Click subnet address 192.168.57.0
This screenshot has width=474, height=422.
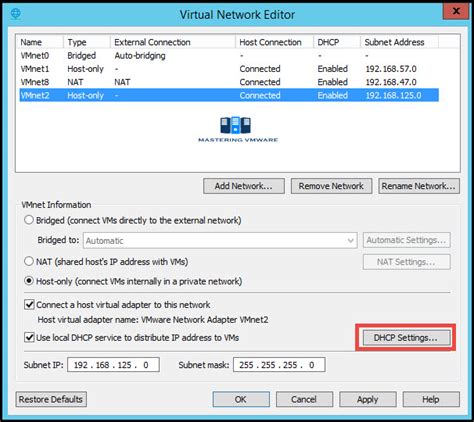391,69
